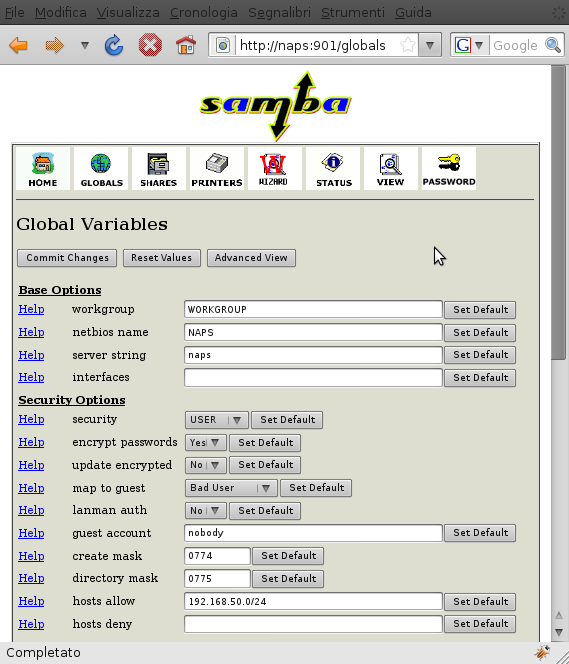Click the browser Forward arrow
This screenshot has width=569, height=664.
[55, 45]
